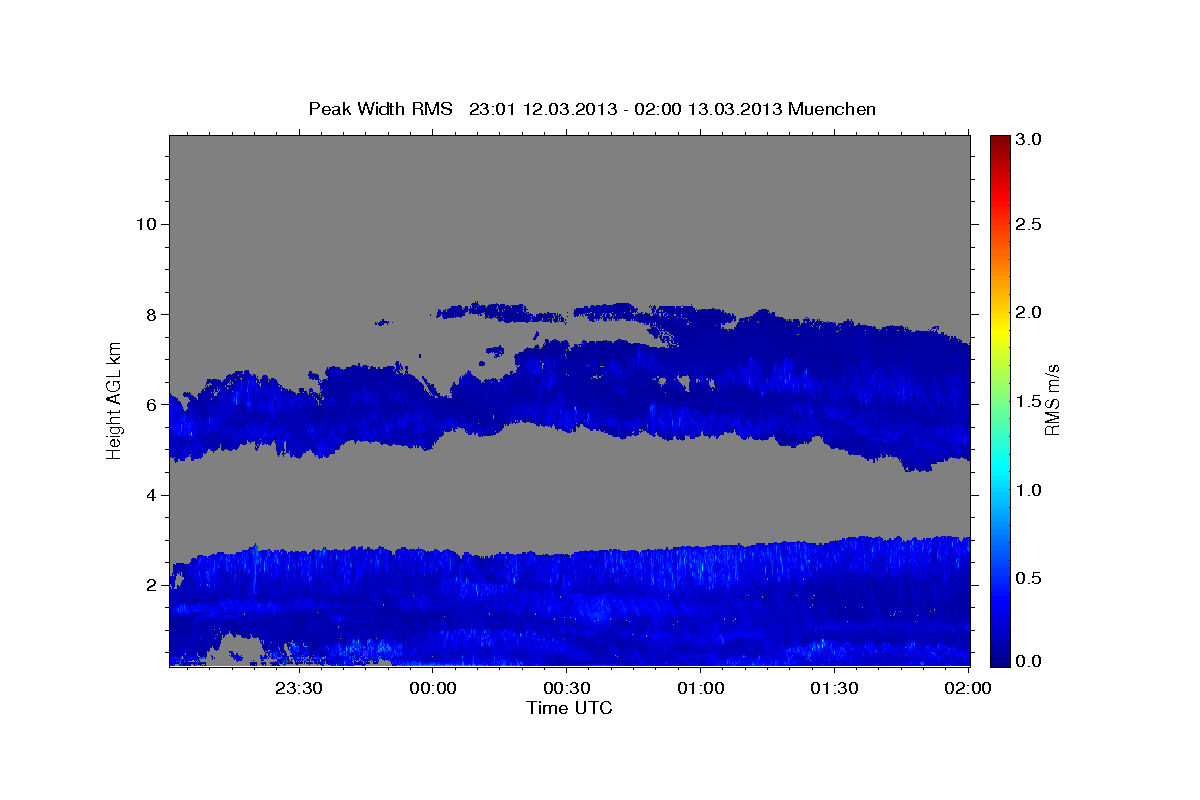Click the colorbar value 0.5
The width and height of the screenshot is (1200, 800).
1029,578
